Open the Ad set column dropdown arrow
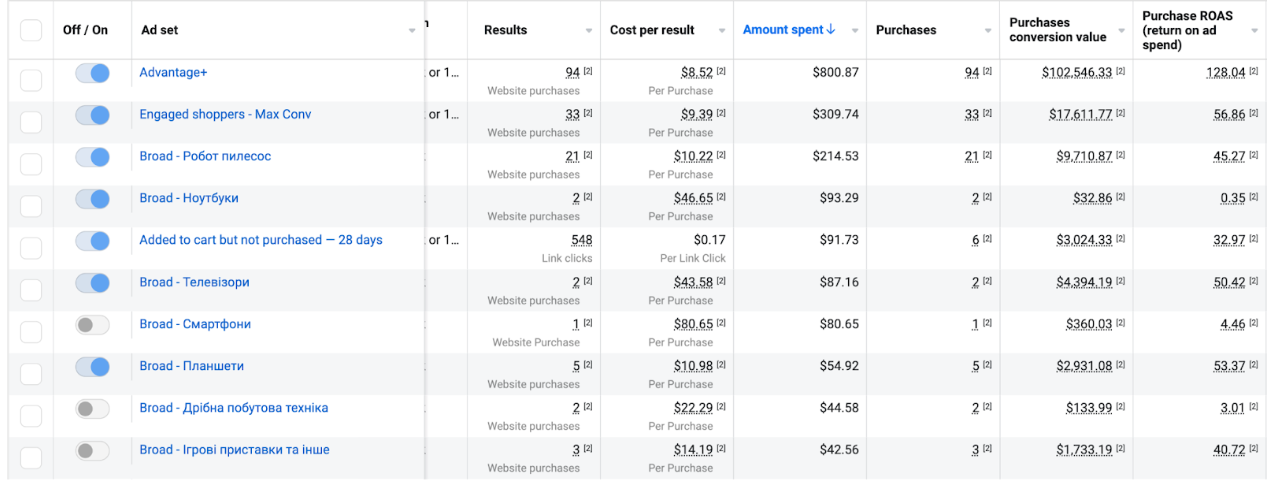Screen dimensions: 1279x488 point(412,31)
